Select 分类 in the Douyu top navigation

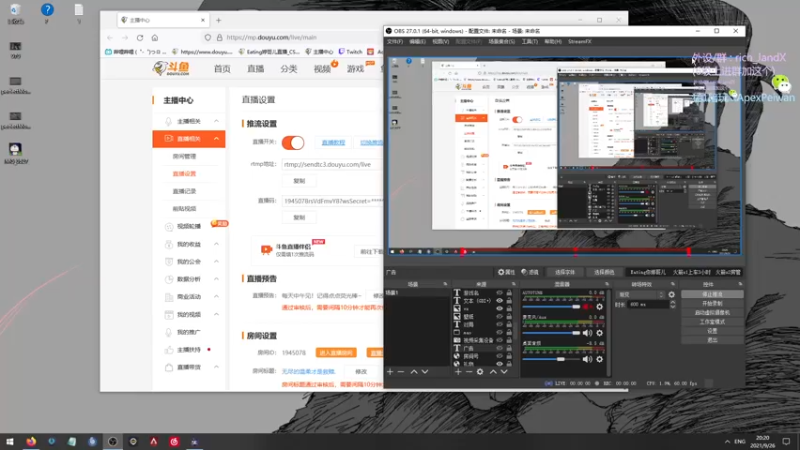[289, 69]
